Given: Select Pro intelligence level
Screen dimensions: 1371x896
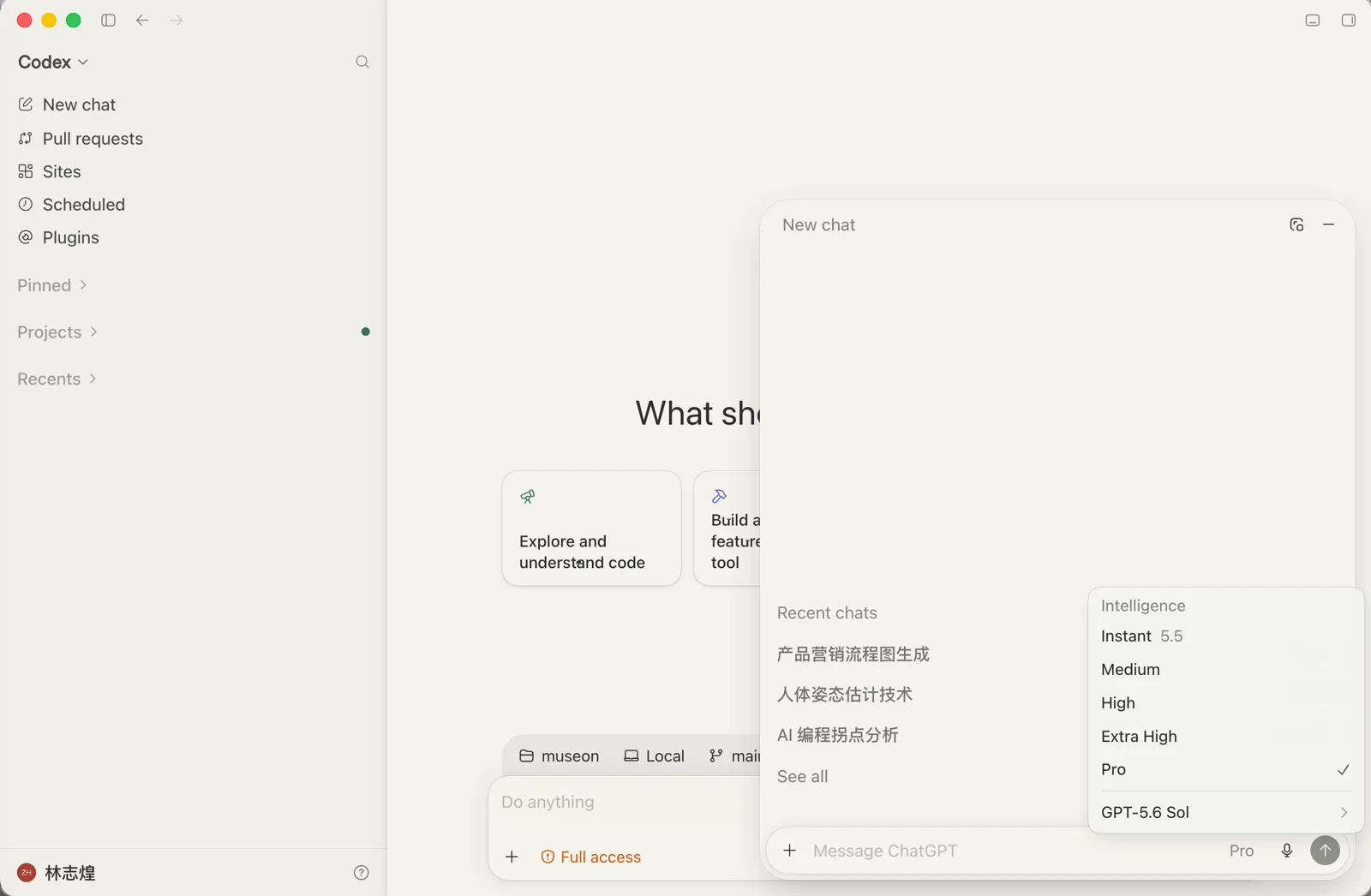Looking at the screenshot, I should (x=1225, y=770).
